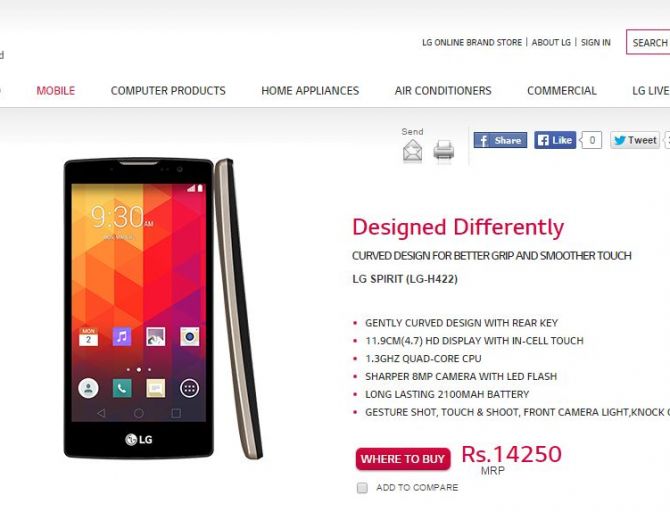670x512 pixels.
Task: Open the Commercial menu
Action: click(561, 91)
